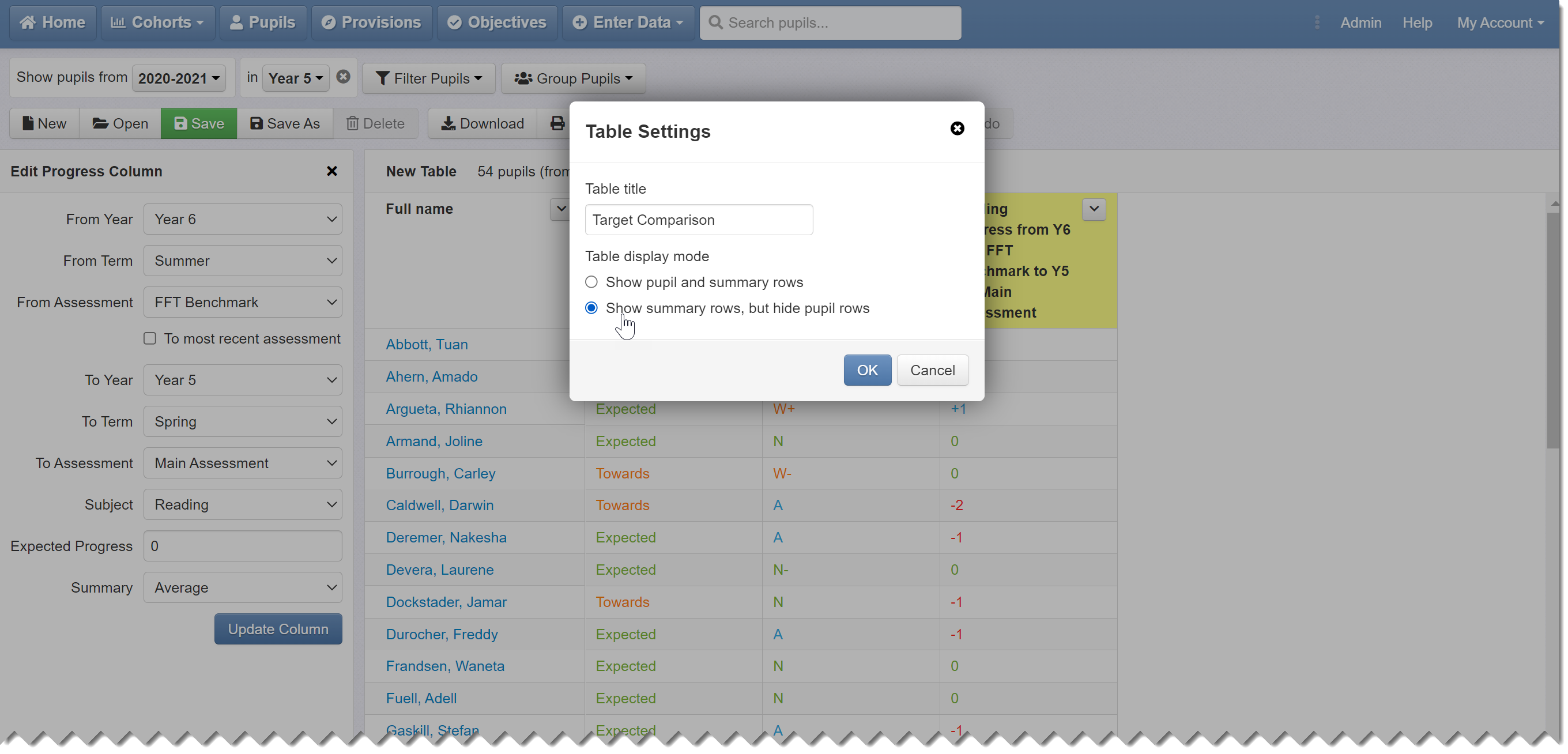Open pupil Argueta, Rhiannon
This screenshot has height=754, width=1568.
(446, 408)
